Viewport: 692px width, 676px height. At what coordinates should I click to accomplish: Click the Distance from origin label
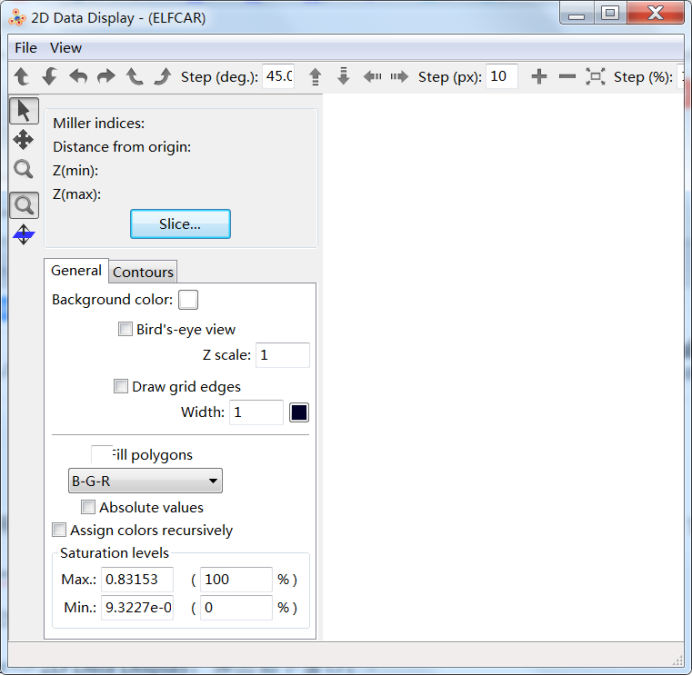tap(122, 147)
